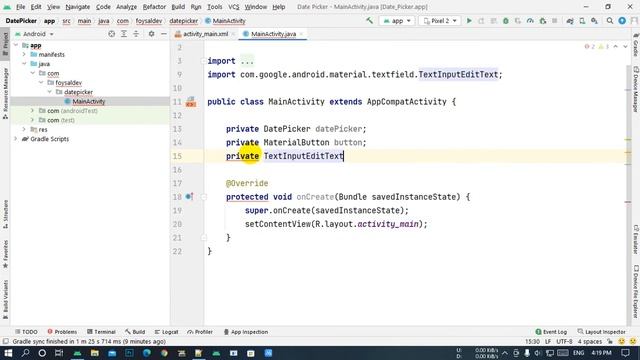The image size is (640, 360).
Task: Open the TODO tool window
Action: [x=26, y=332]
